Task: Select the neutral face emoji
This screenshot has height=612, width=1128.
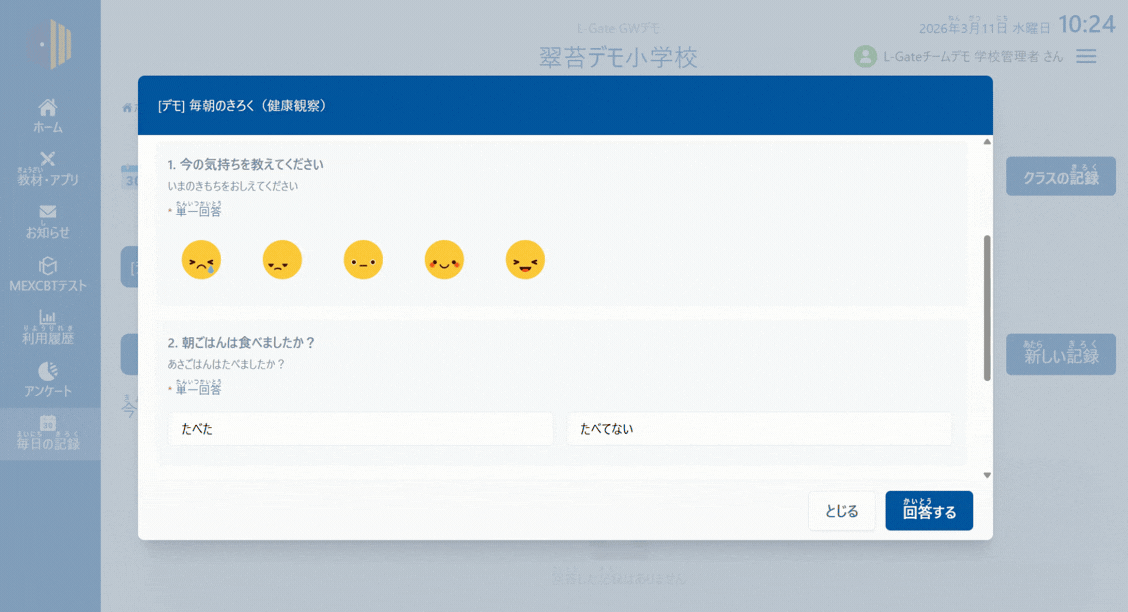Action: coord(363,260)
